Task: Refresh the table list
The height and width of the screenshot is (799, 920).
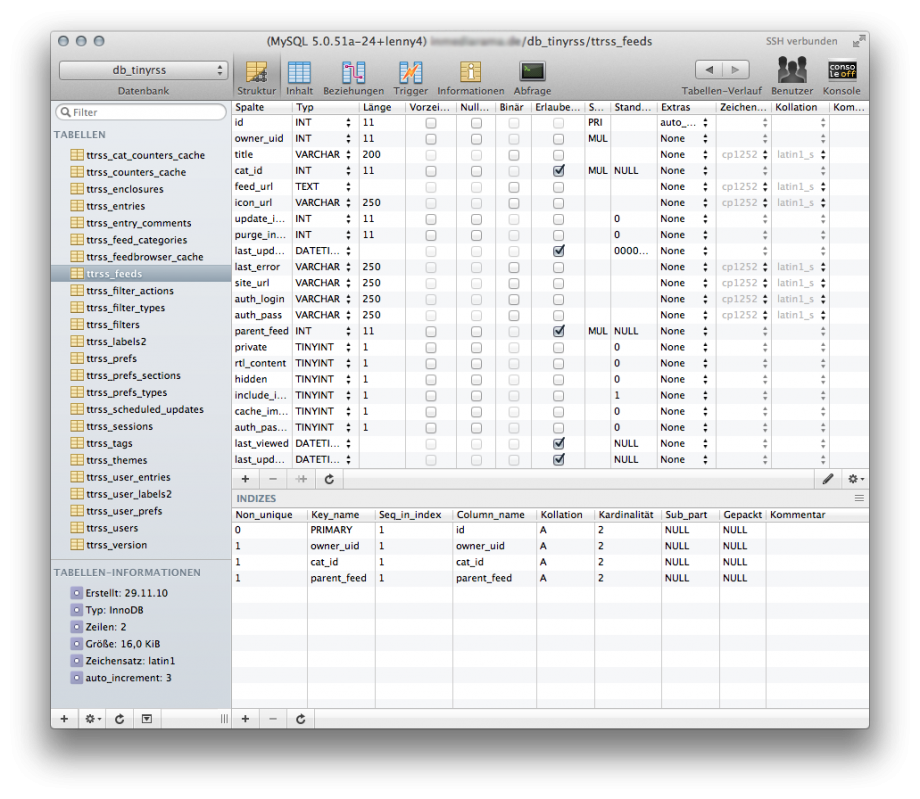Action: point(119,719)
